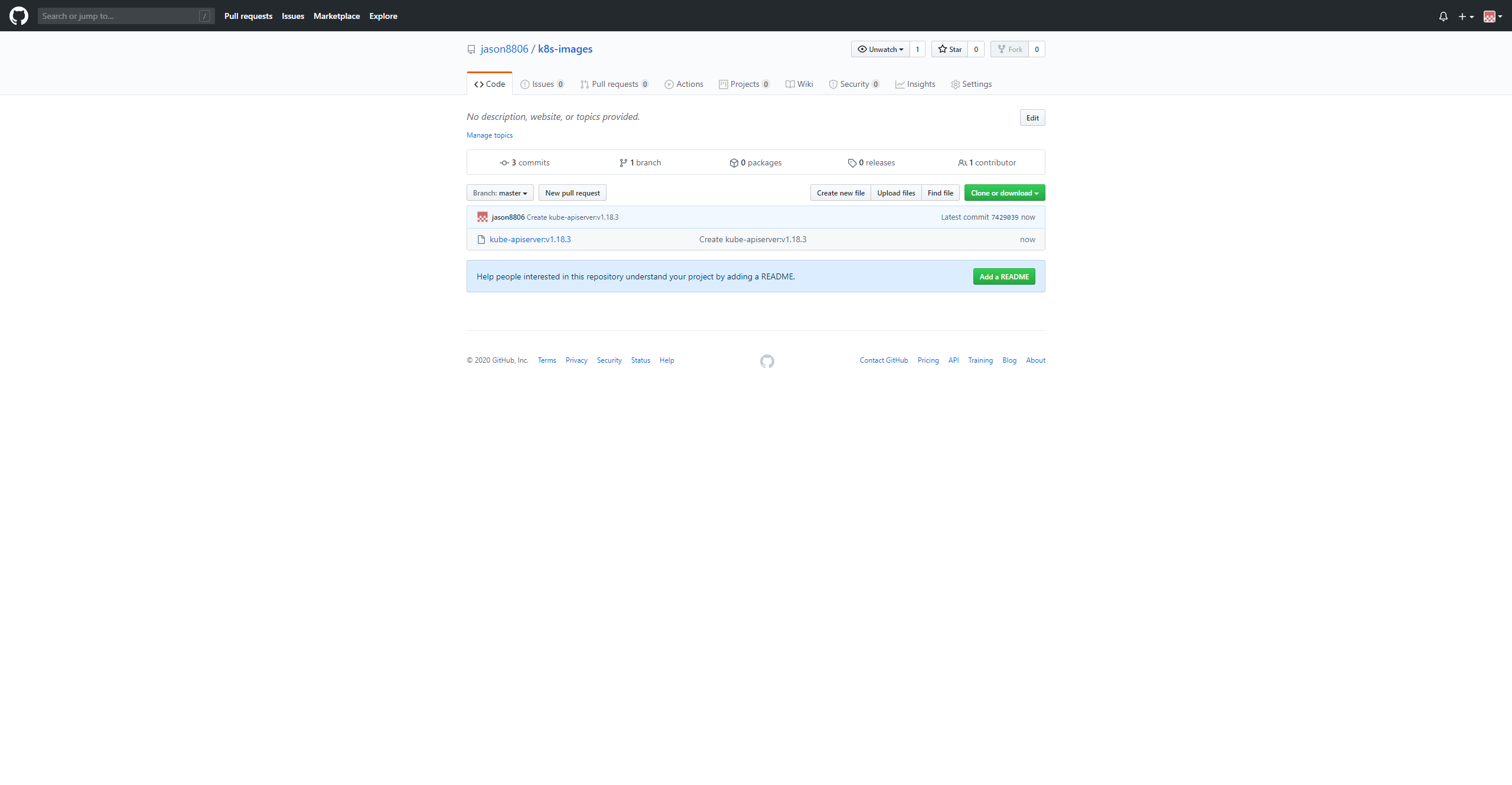Click Edit description button
Viewport: 1512px width, 785px height.
point(1032,118)
